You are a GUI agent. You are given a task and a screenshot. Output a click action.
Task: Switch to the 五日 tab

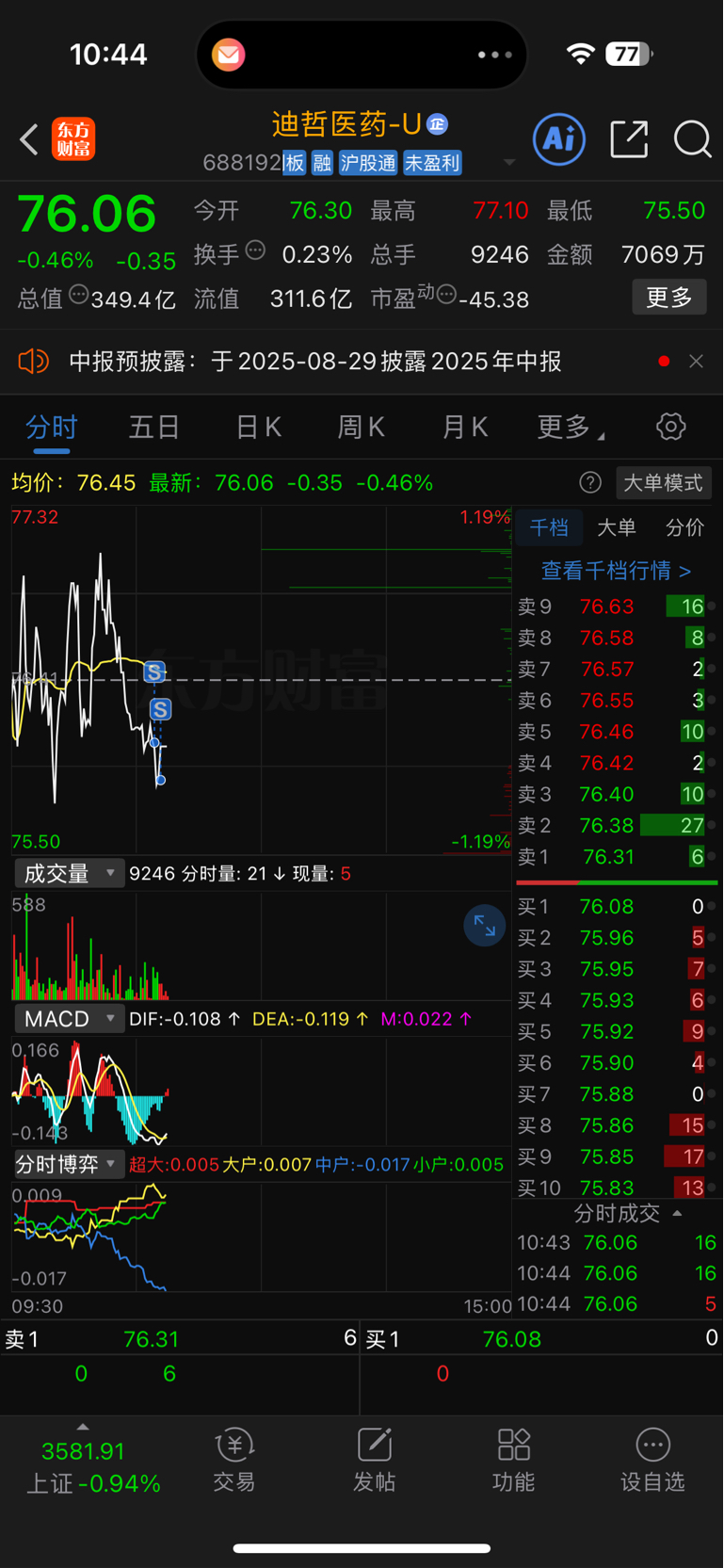153,428
